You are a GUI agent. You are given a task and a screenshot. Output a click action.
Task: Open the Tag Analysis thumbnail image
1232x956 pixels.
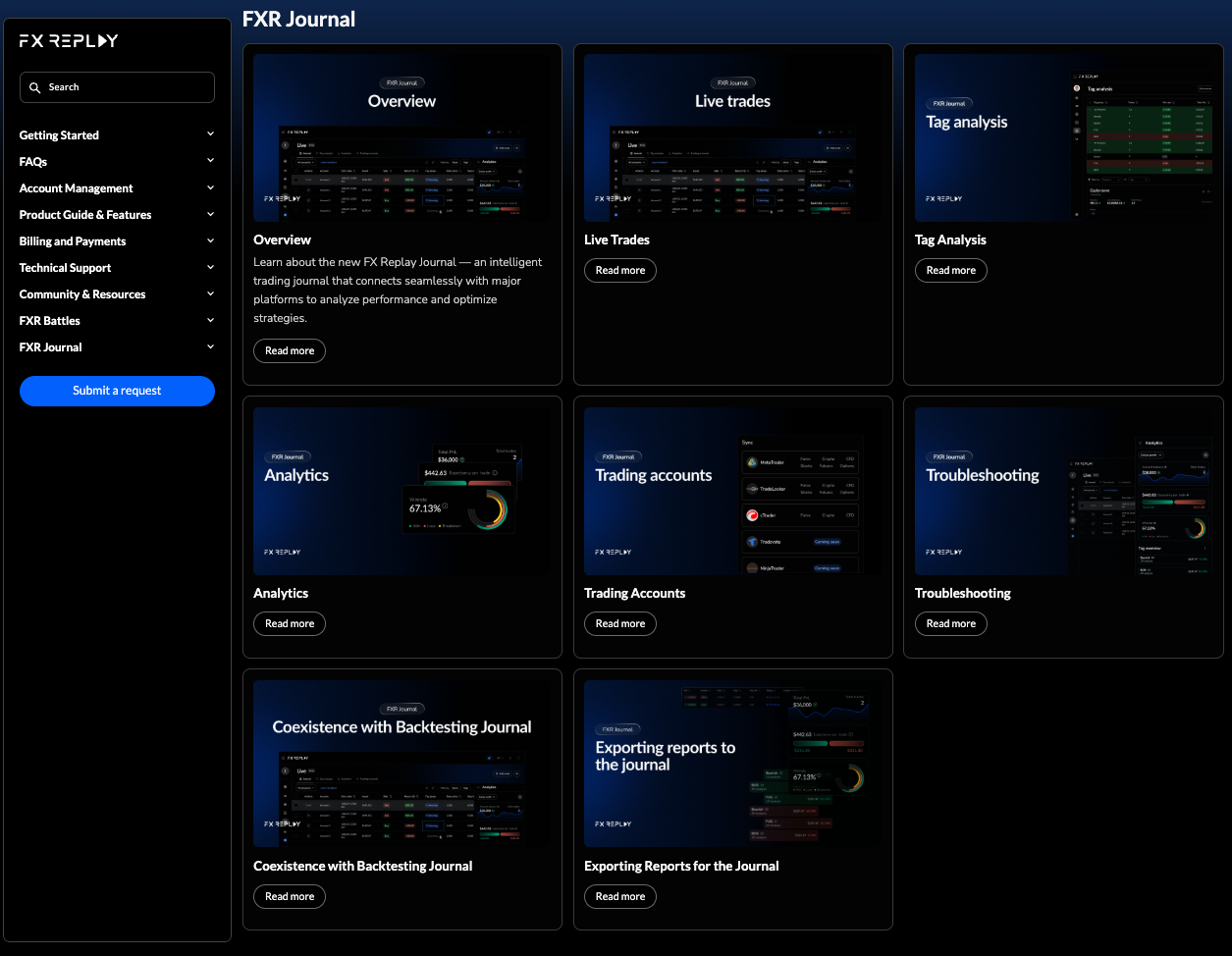[1063, 138]
